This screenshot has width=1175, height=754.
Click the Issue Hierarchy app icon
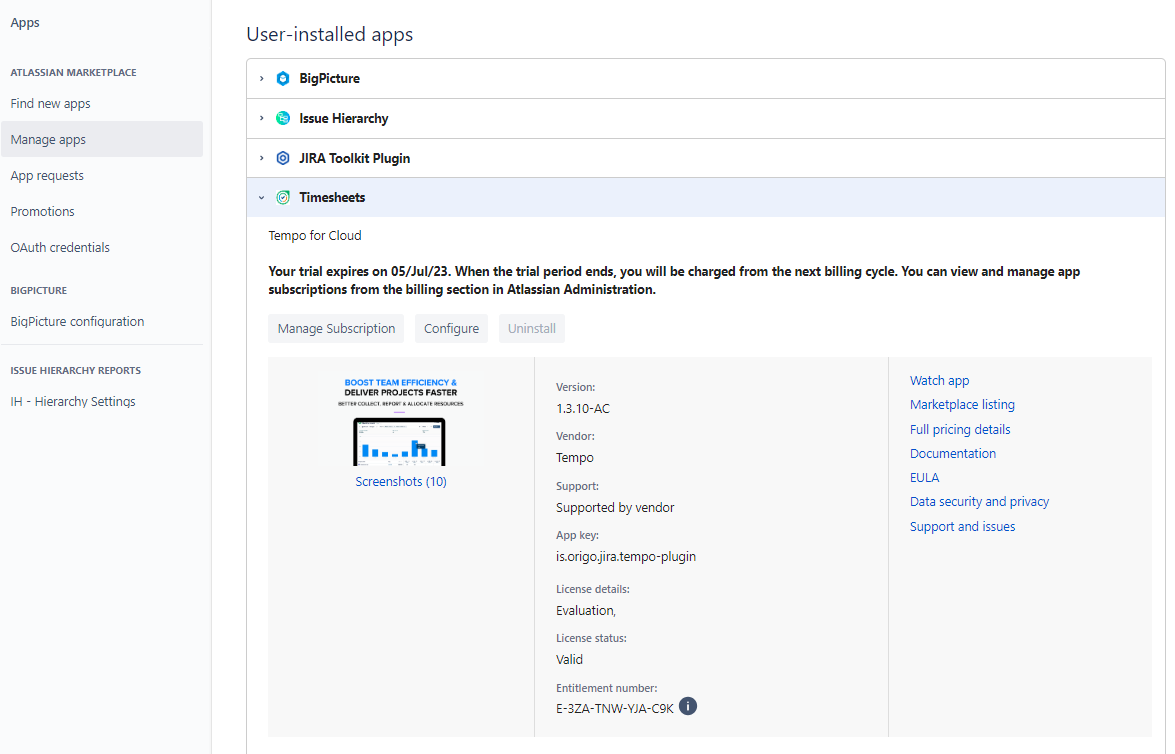tap(283, 118)
